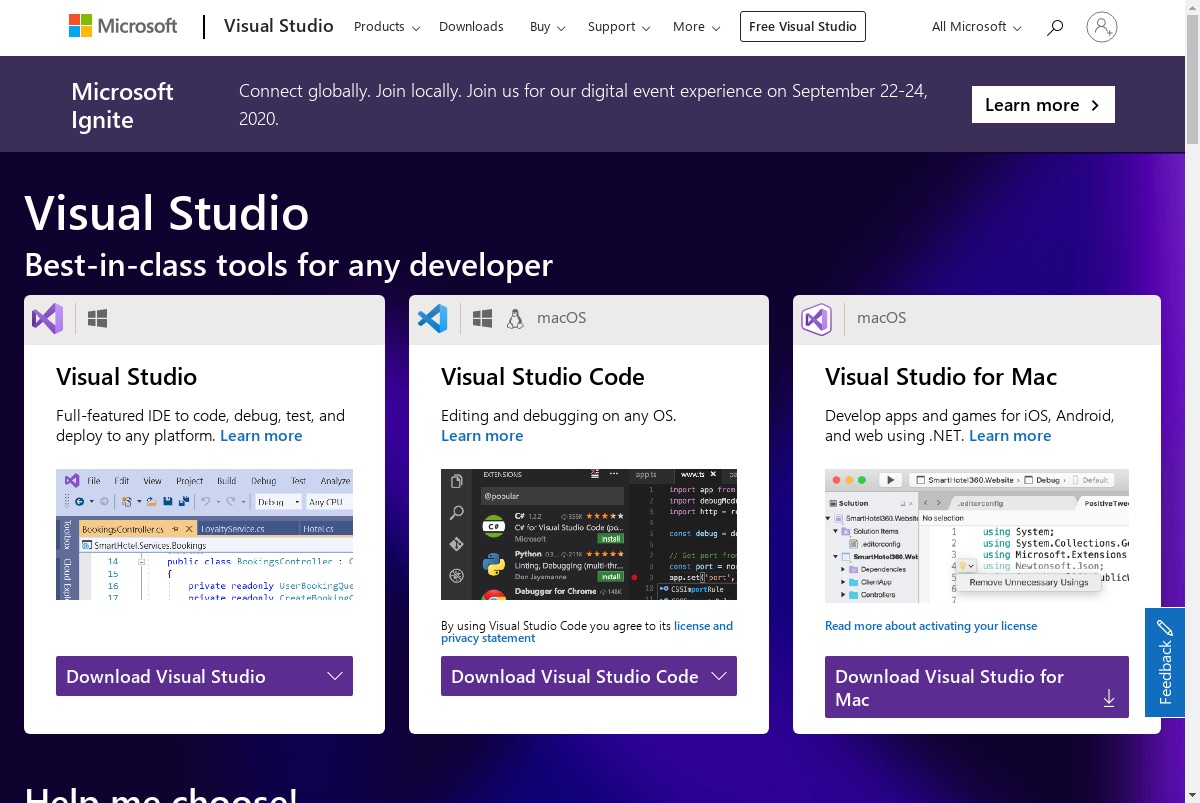Click the purple Visual Studio logo icon
This screenshot has width=1200, height=803.
pos(47,319)
